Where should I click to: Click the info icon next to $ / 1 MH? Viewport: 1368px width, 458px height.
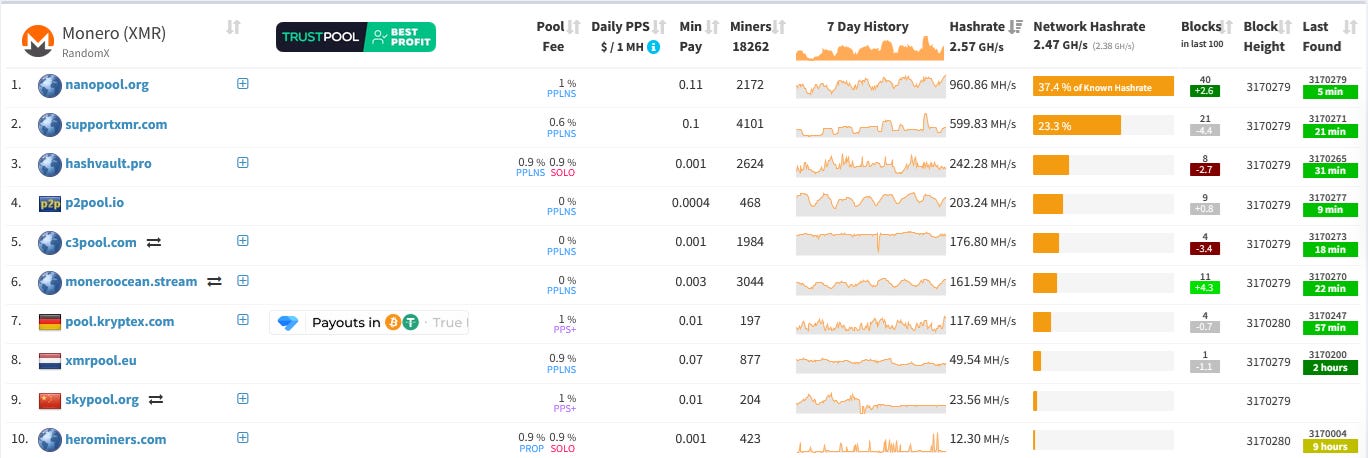pyautogui.click(x=654, y=46)
